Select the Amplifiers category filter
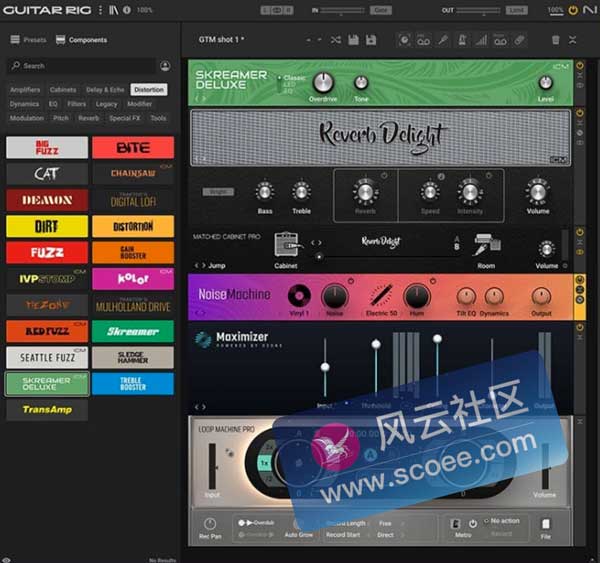 point(25,90)
